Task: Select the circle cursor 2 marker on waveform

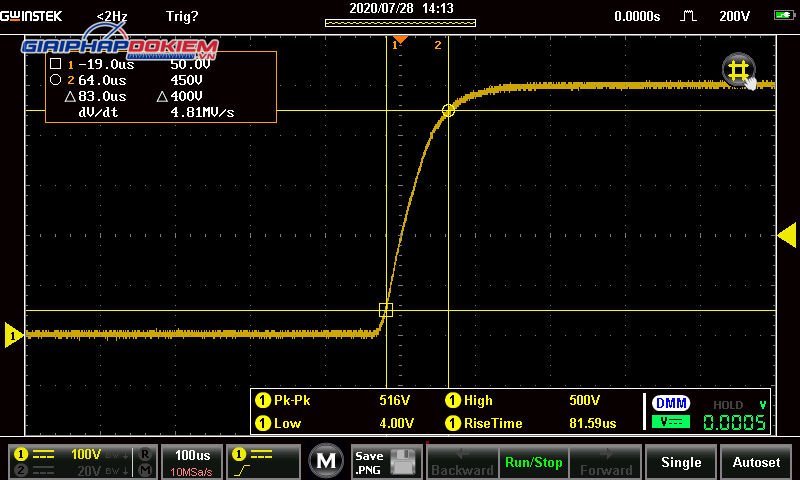Action: click(x=448, y=110)
